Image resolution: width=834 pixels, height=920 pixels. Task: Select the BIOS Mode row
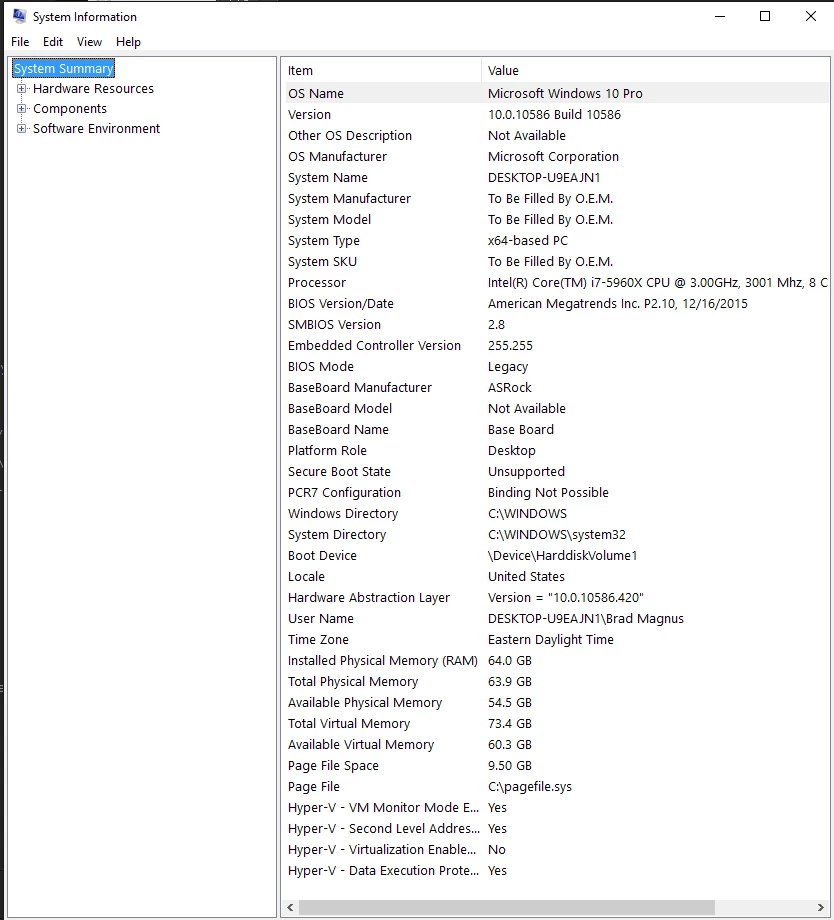point(555,367)
